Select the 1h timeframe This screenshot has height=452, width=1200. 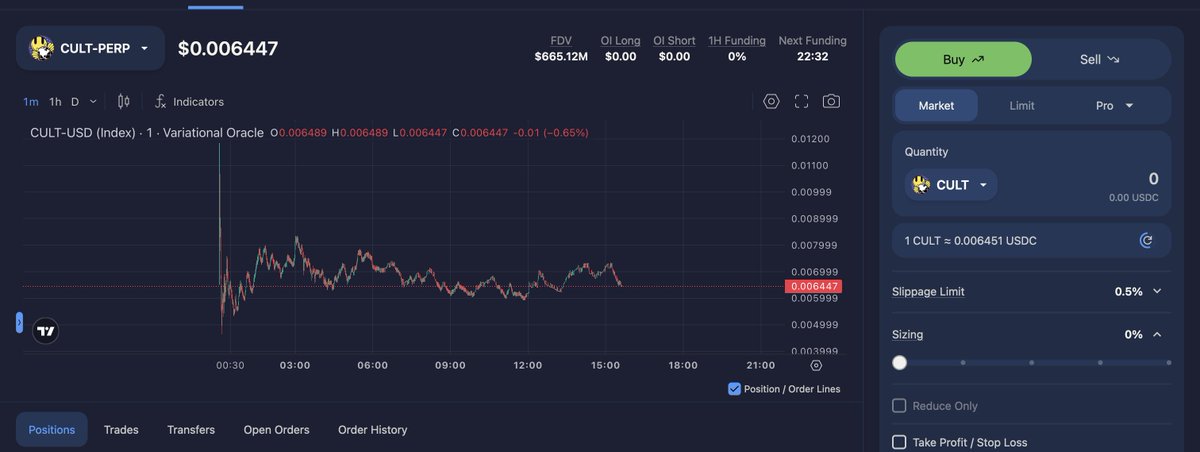point(55,101)
